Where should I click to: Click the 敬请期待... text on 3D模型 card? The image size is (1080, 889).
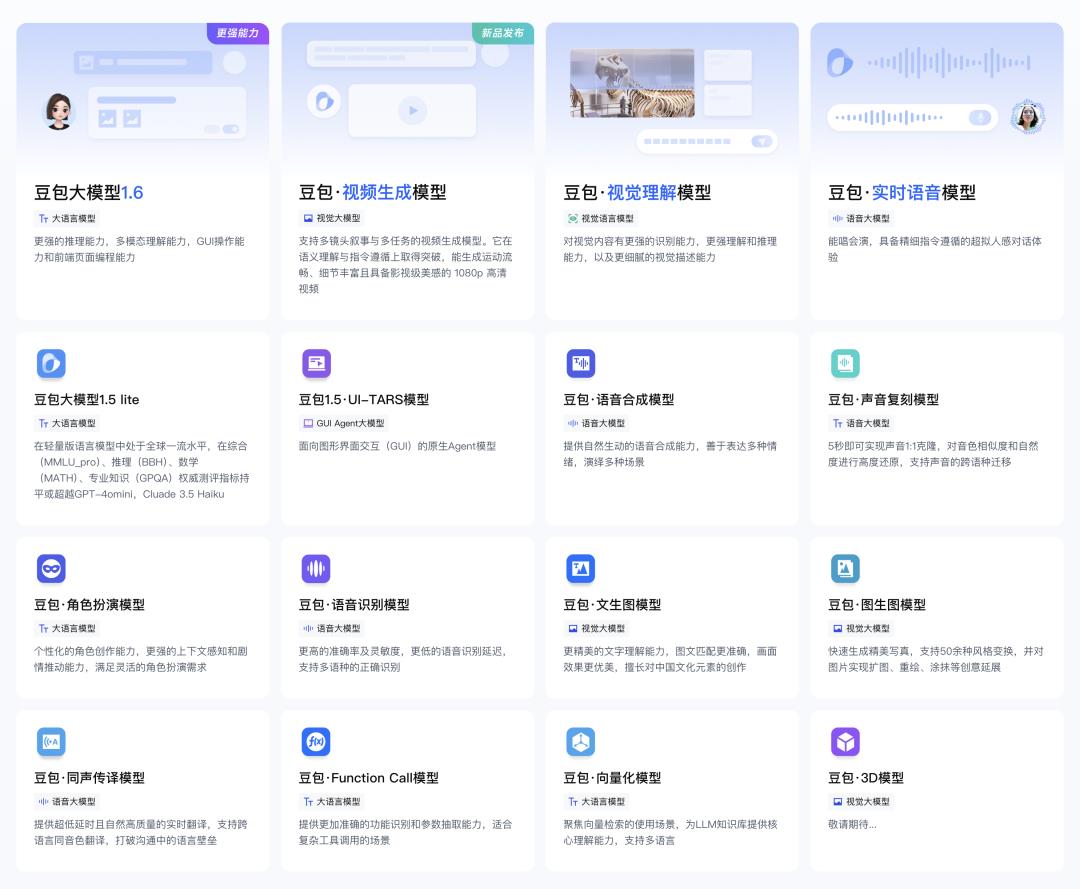[x=852, y=824]
